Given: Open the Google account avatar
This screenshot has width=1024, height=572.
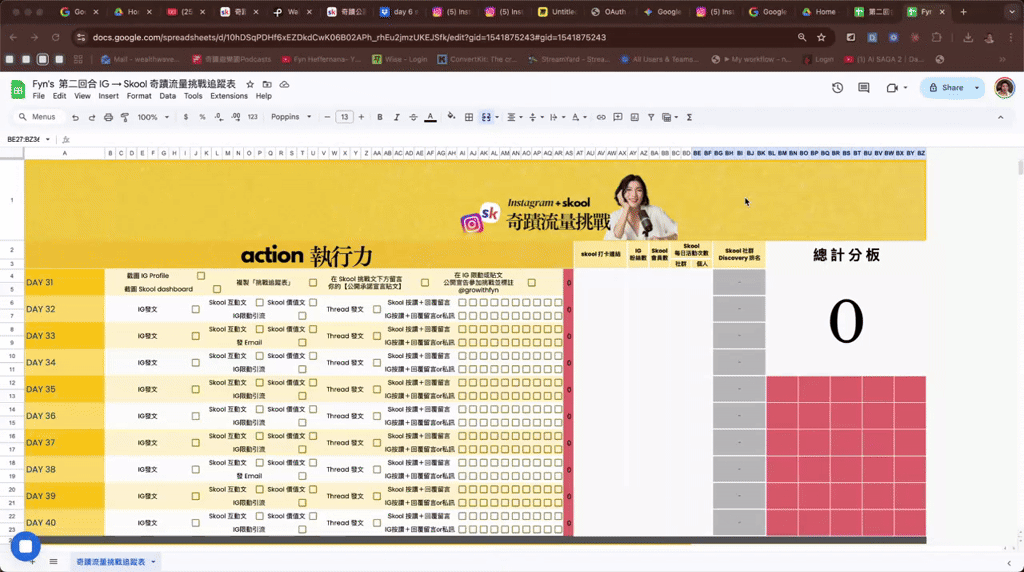Looking at the screenshot, I should click(x=1004, y=87).
